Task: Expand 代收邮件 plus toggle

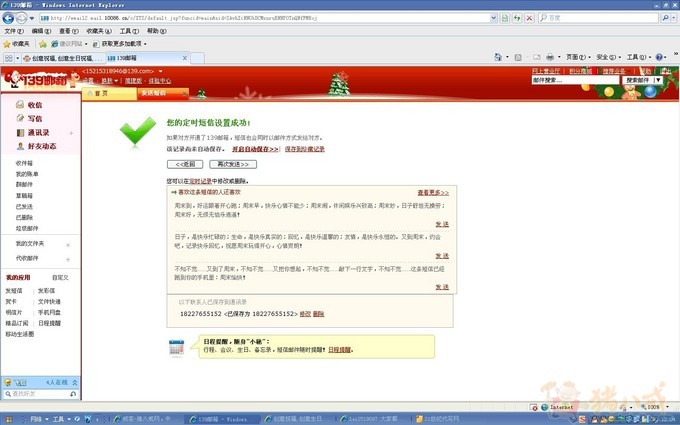Action: [x=68, y=259]
